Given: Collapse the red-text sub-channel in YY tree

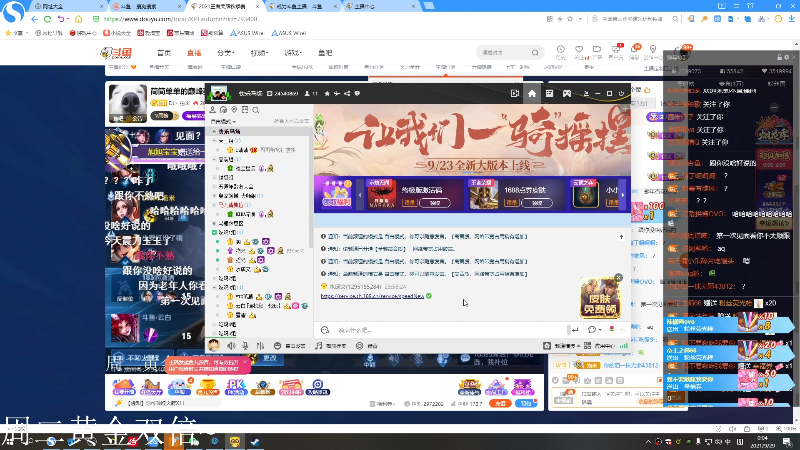Looking at the screenshot, I should pyautogui.click(x=214, y=205).
